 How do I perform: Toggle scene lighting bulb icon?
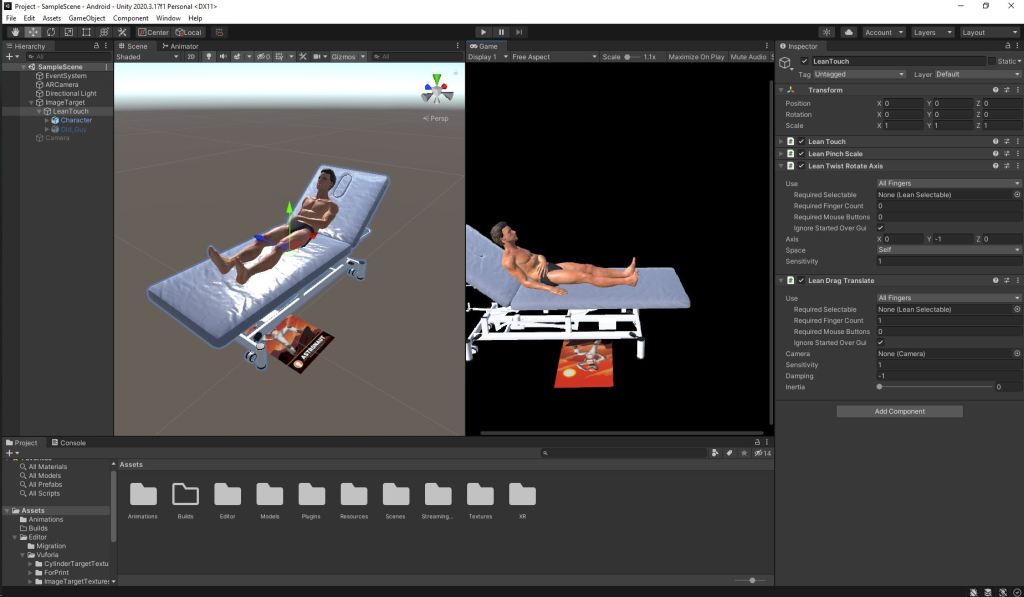[207, 57]
